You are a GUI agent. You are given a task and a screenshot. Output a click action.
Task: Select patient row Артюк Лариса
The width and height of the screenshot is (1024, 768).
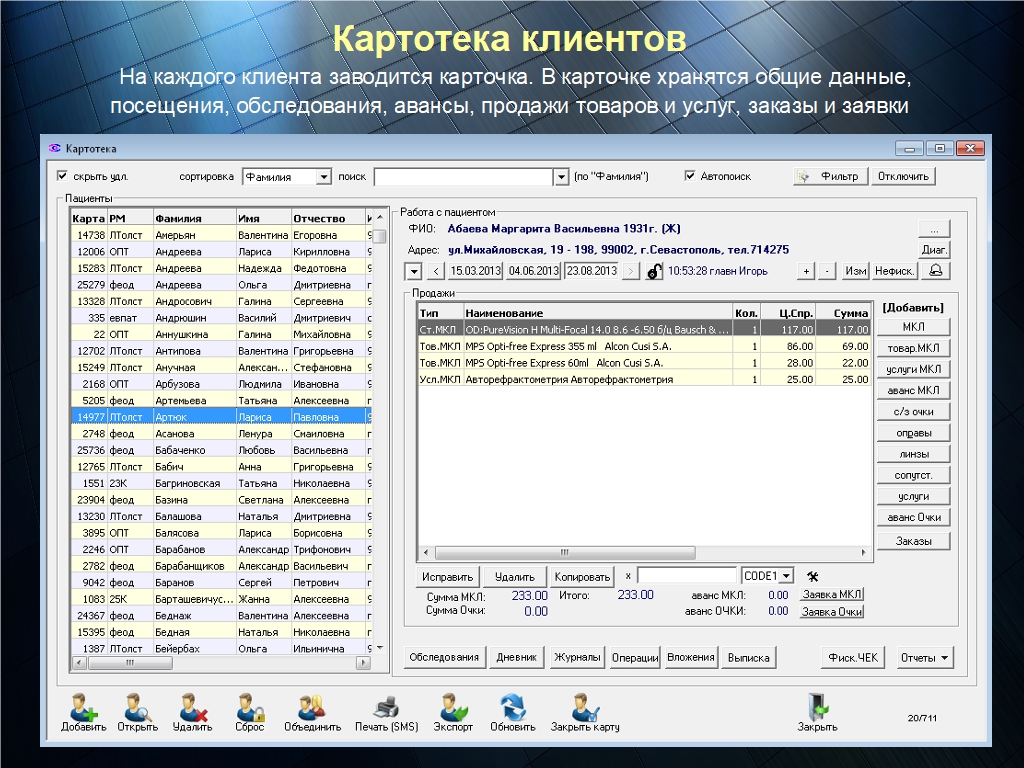click(200, 416)
